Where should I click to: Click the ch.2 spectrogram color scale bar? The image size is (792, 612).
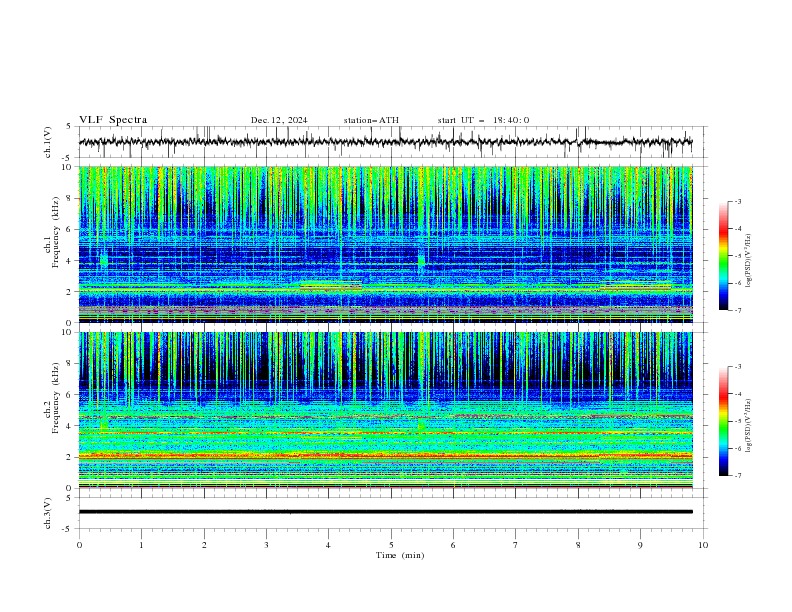723,421
